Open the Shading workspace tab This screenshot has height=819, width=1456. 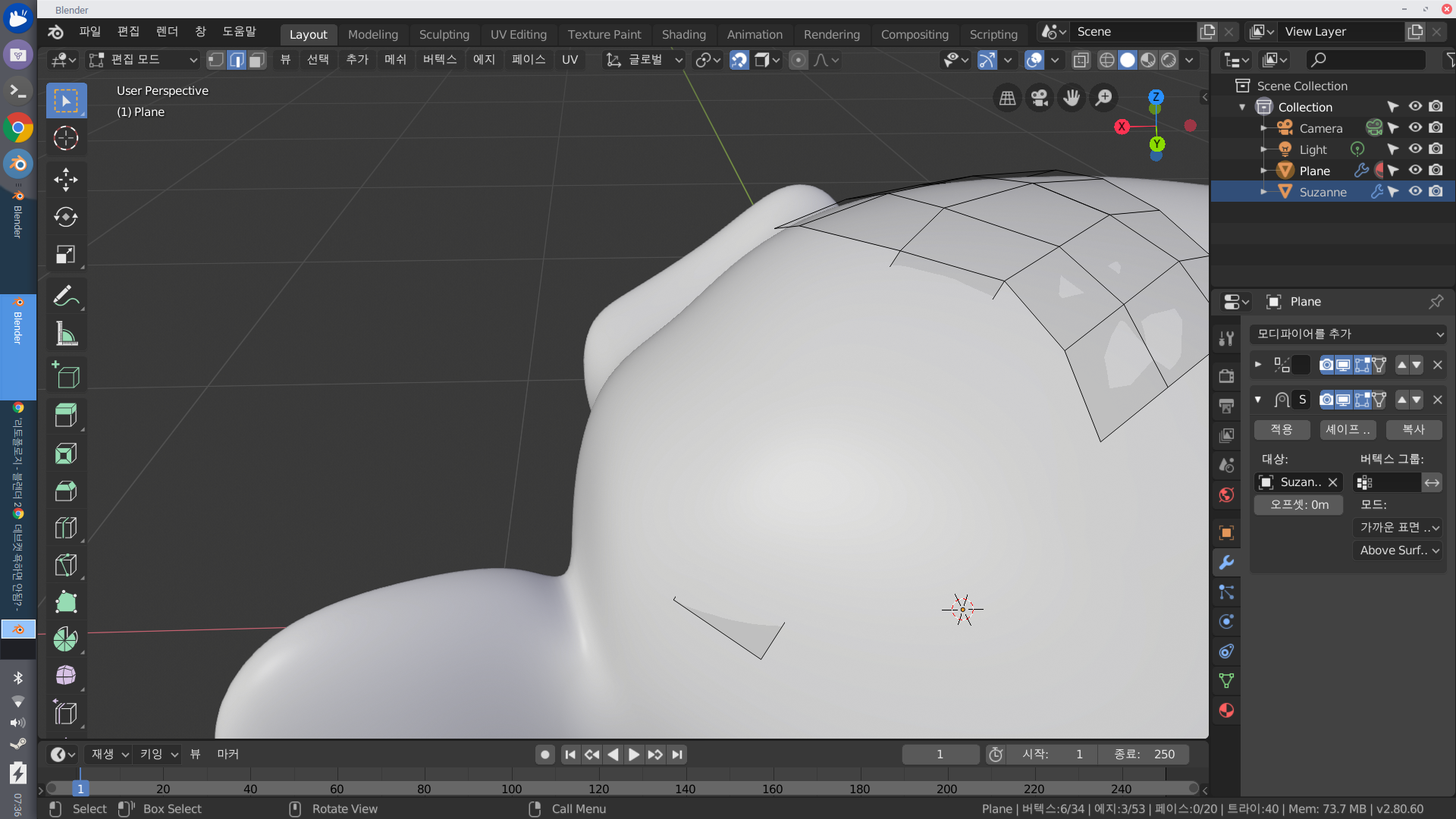click(684, 34)
